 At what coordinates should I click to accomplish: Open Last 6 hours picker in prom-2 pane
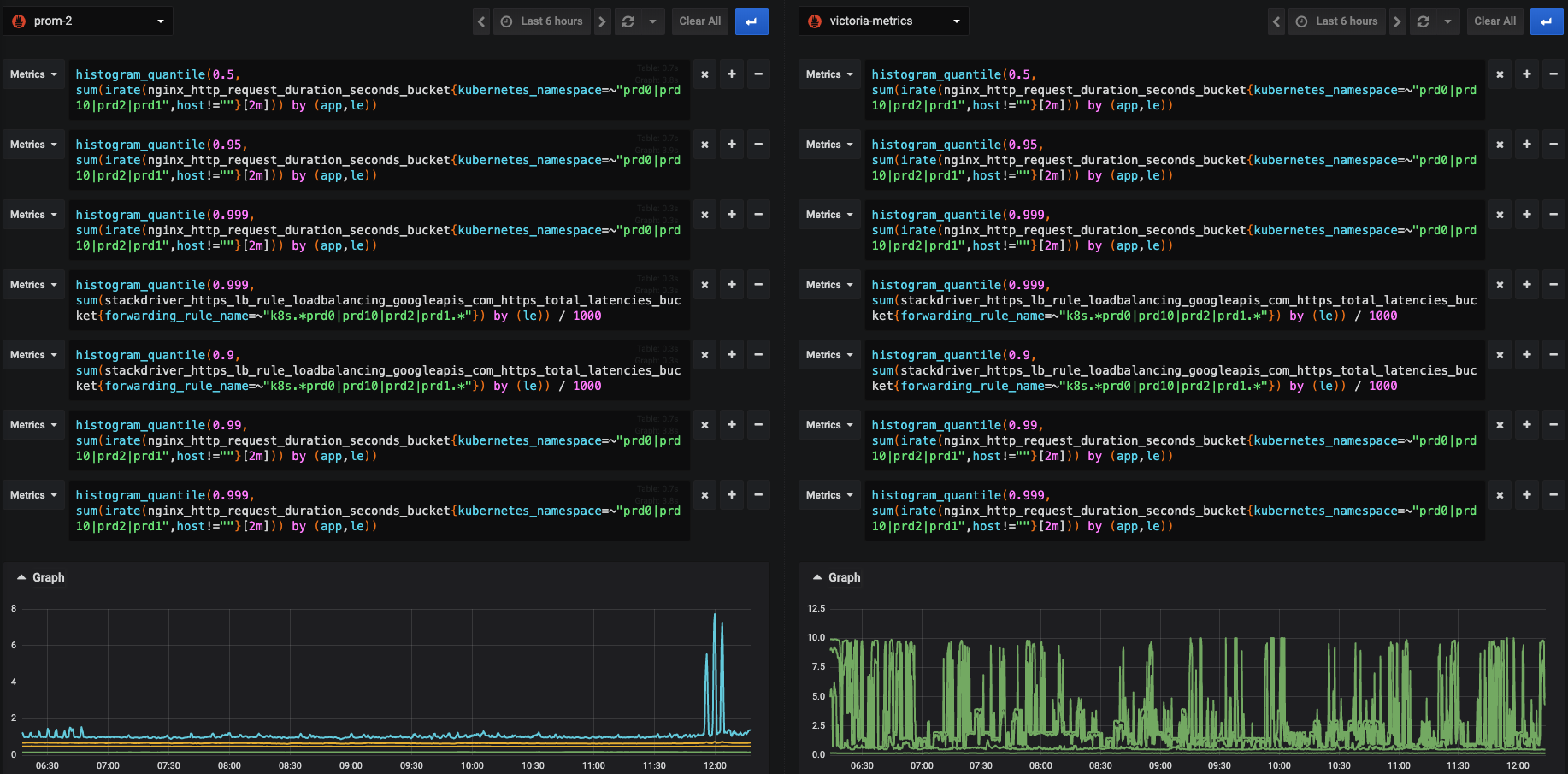click(542, 21)
